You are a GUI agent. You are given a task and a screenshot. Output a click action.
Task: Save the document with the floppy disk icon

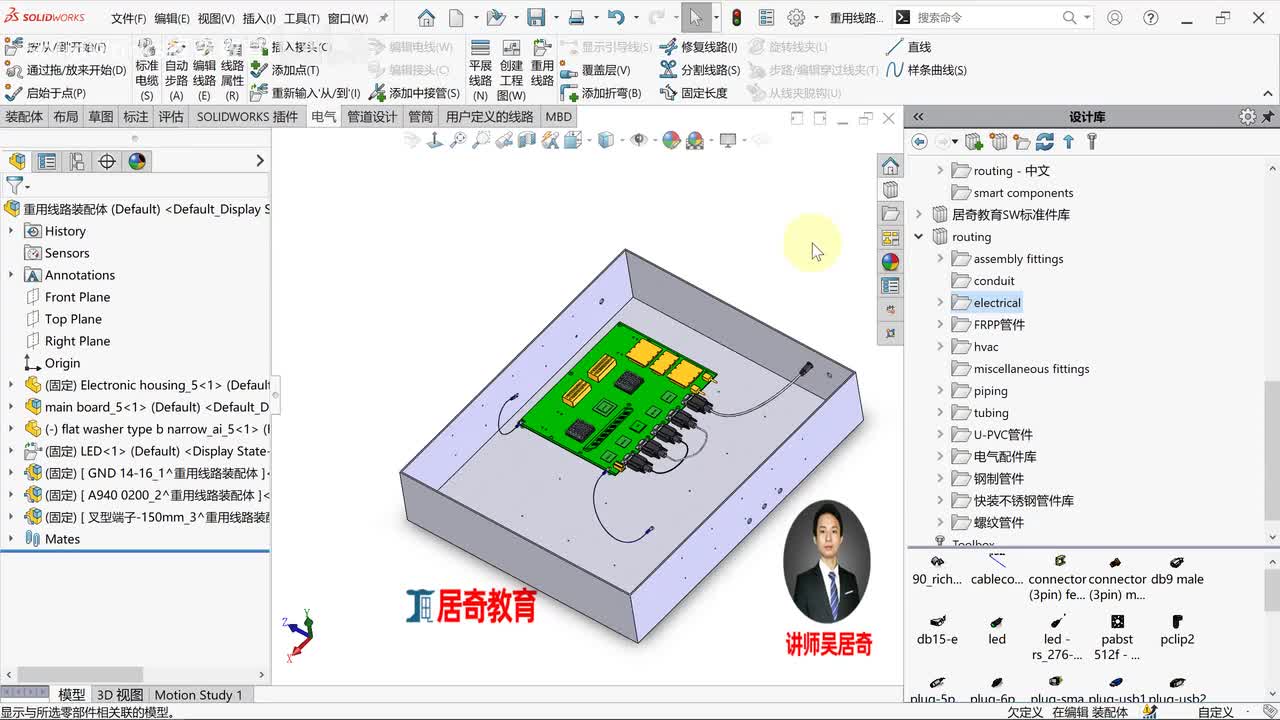(x=536, y=18)
